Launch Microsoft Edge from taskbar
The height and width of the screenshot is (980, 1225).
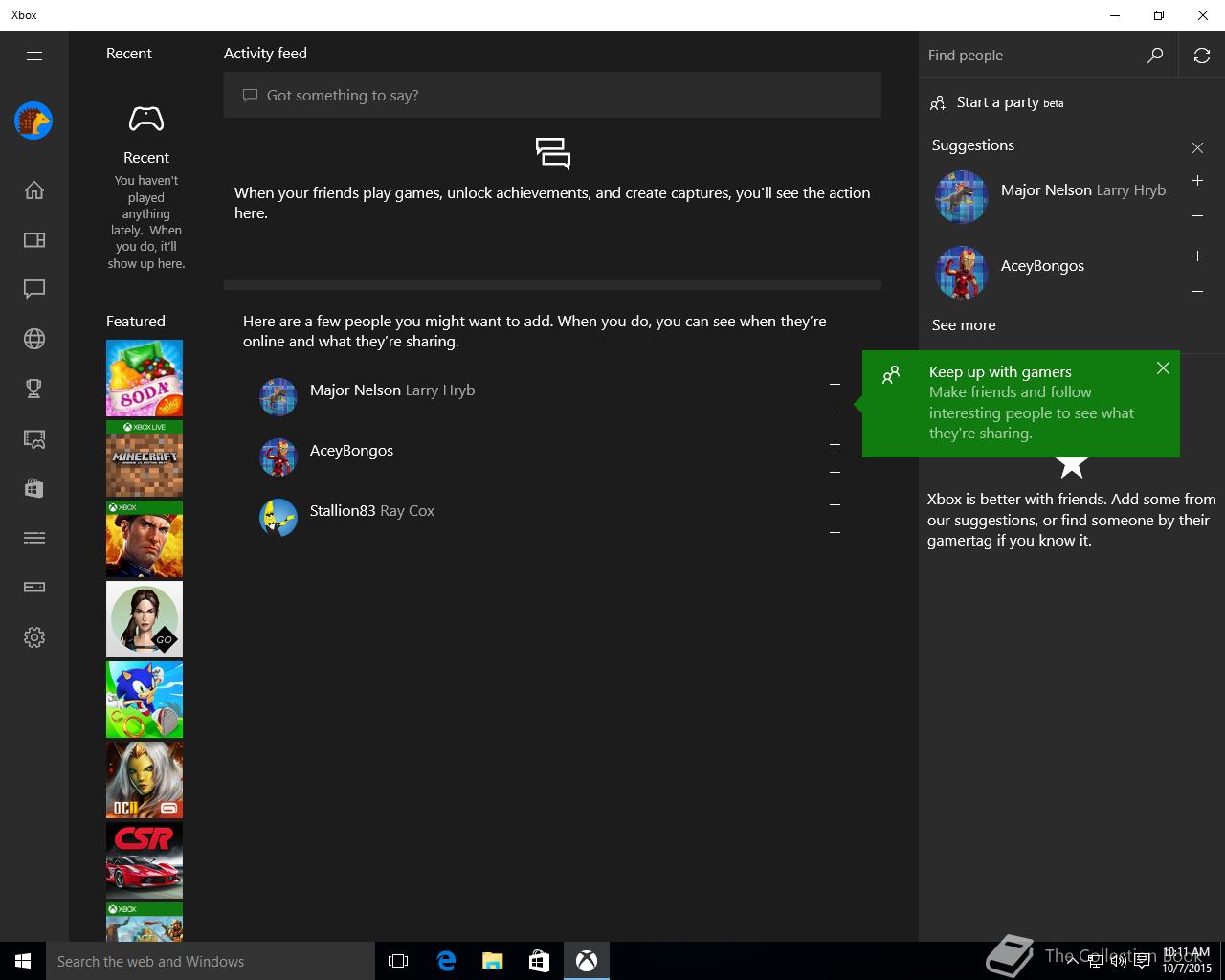point(446,961)
